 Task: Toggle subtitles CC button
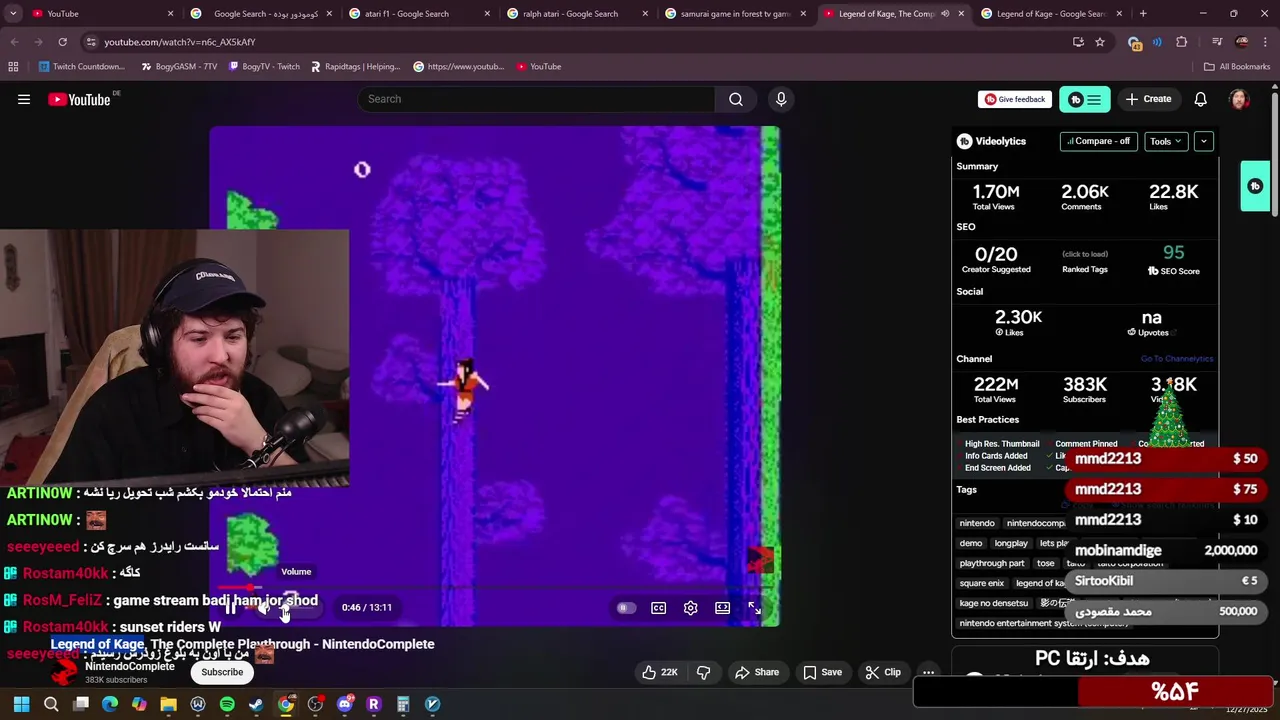pyautogui.click(x=658, y=608)
